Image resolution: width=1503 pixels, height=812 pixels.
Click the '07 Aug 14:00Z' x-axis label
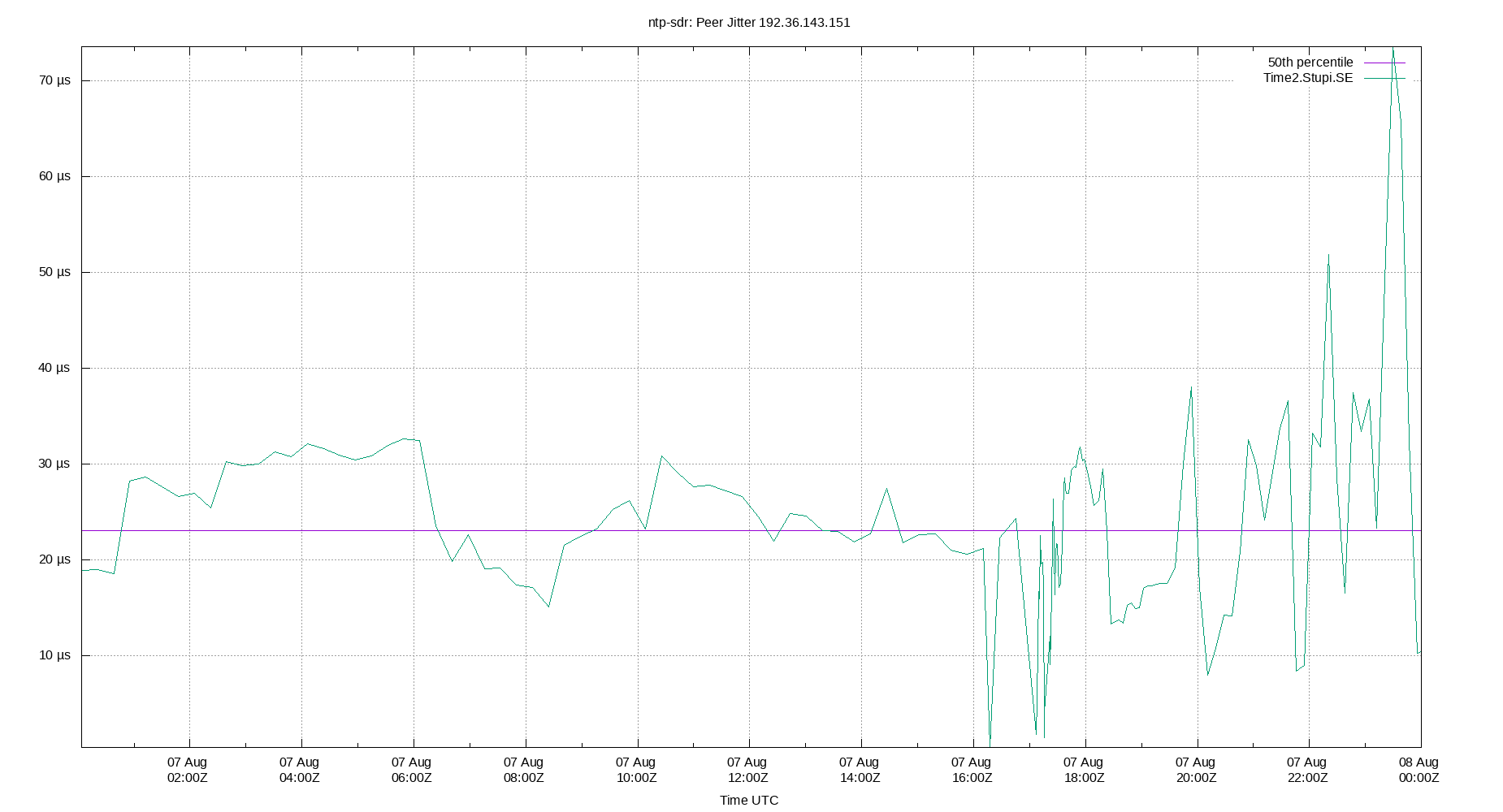[x=860, y=770]
